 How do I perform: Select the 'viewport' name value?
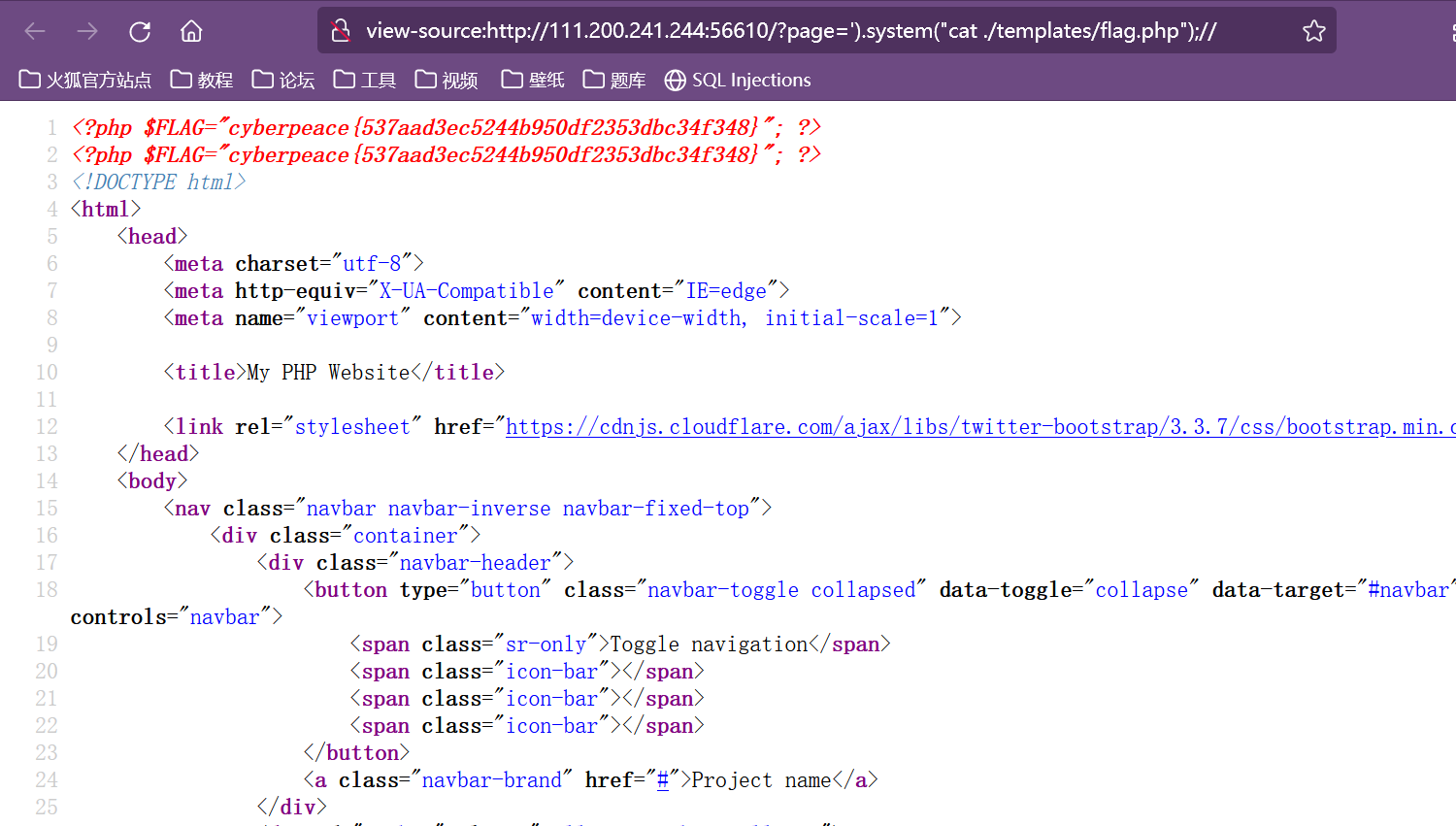[x=353, y=318]
